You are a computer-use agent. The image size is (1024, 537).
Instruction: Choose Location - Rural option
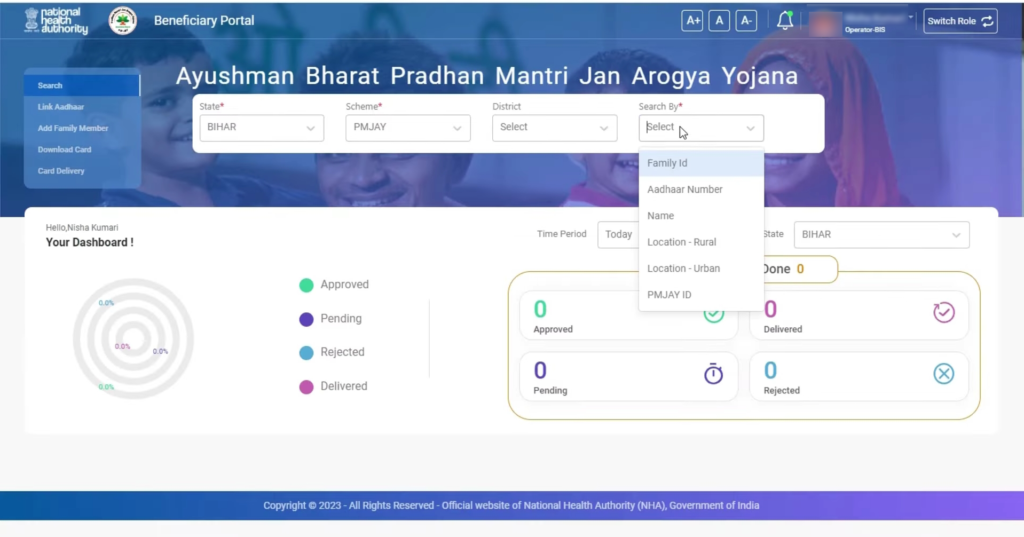(x=701, y=242)
